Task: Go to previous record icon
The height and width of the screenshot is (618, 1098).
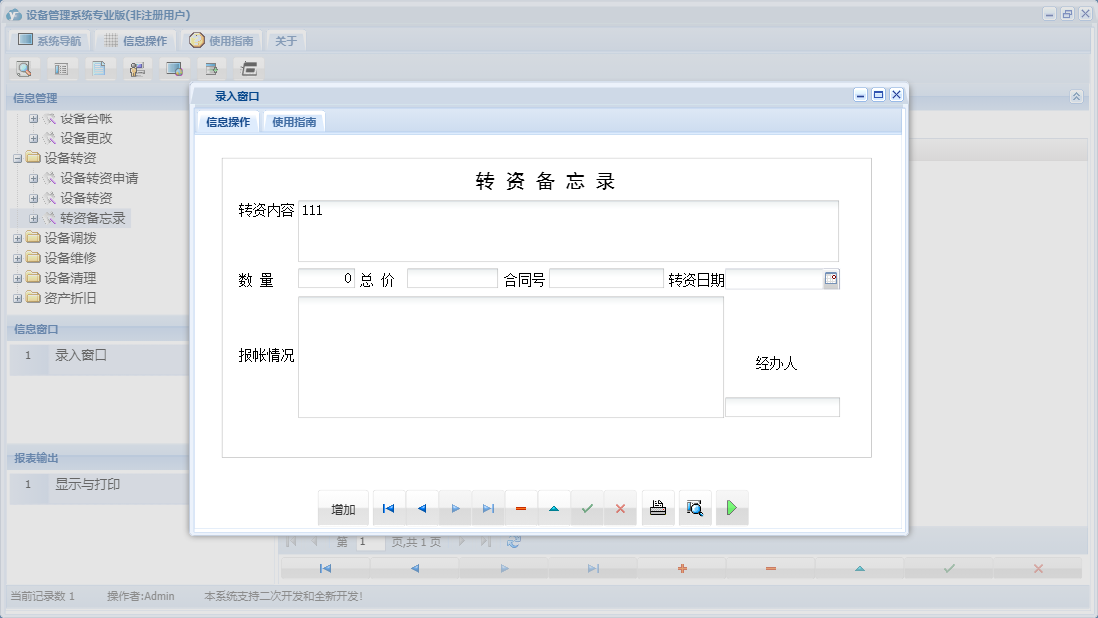Action: click(421, 508)
